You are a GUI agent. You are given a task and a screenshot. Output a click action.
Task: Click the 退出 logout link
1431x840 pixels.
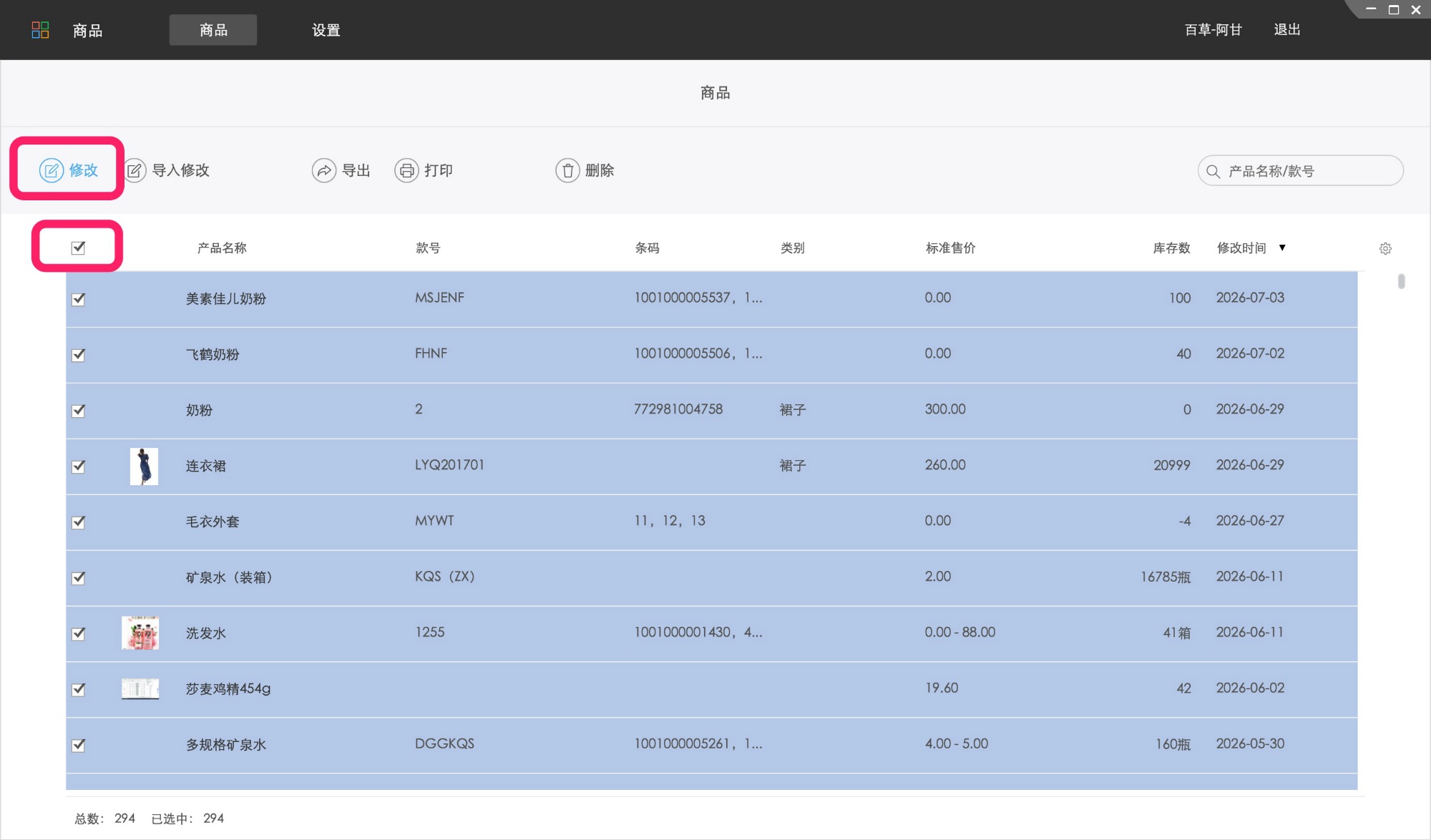pyautogui.click(x=1286, y=29)
